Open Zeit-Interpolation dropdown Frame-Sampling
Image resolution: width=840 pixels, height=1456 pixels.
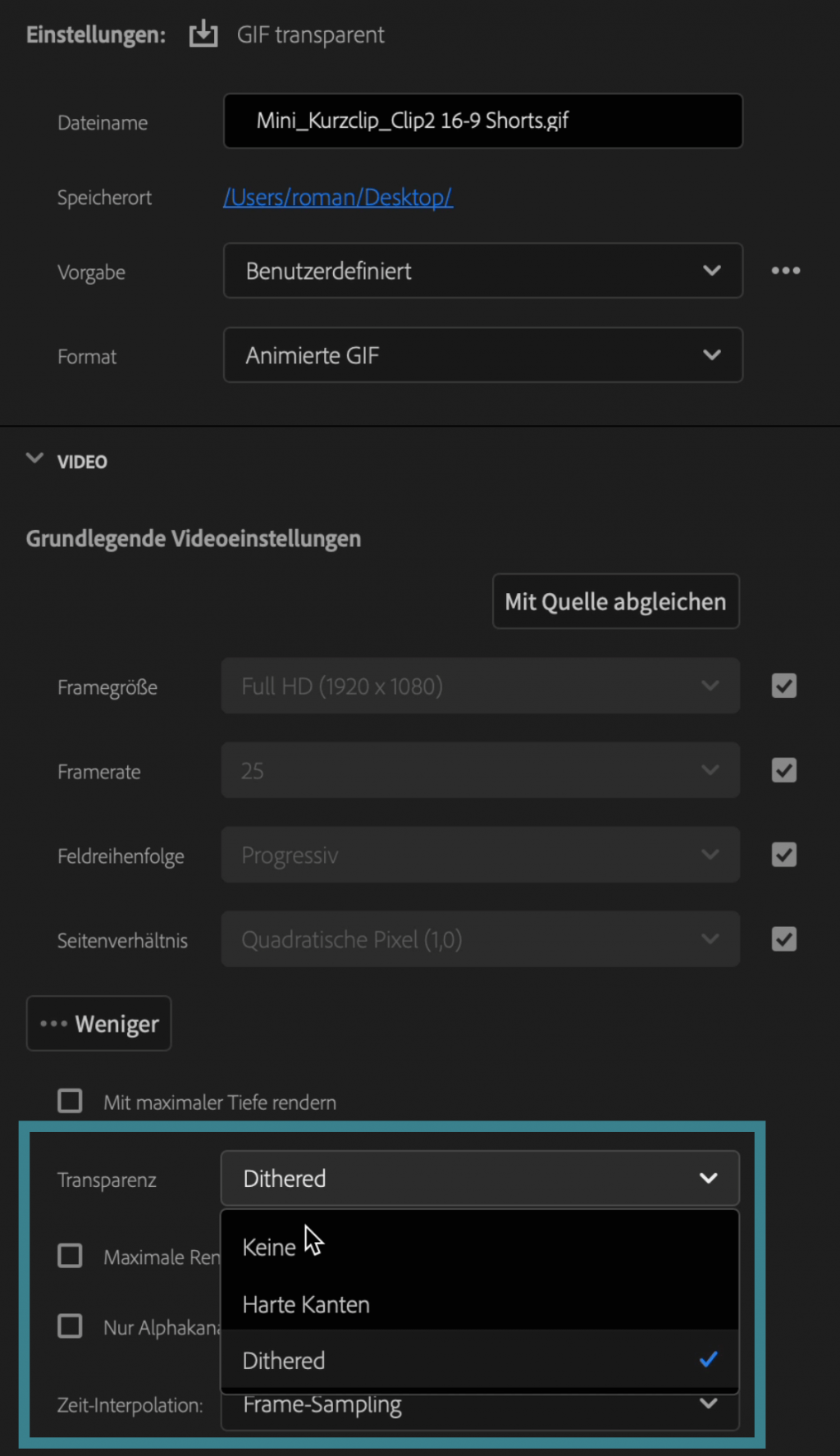[480, 1409]
